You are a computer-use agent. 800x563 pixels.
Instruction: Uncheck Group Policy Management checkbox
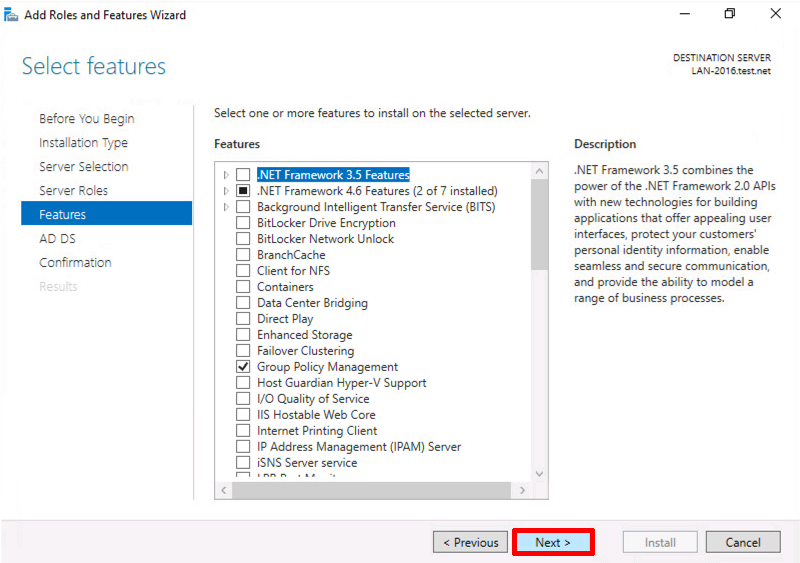click(x=243, y=366)
